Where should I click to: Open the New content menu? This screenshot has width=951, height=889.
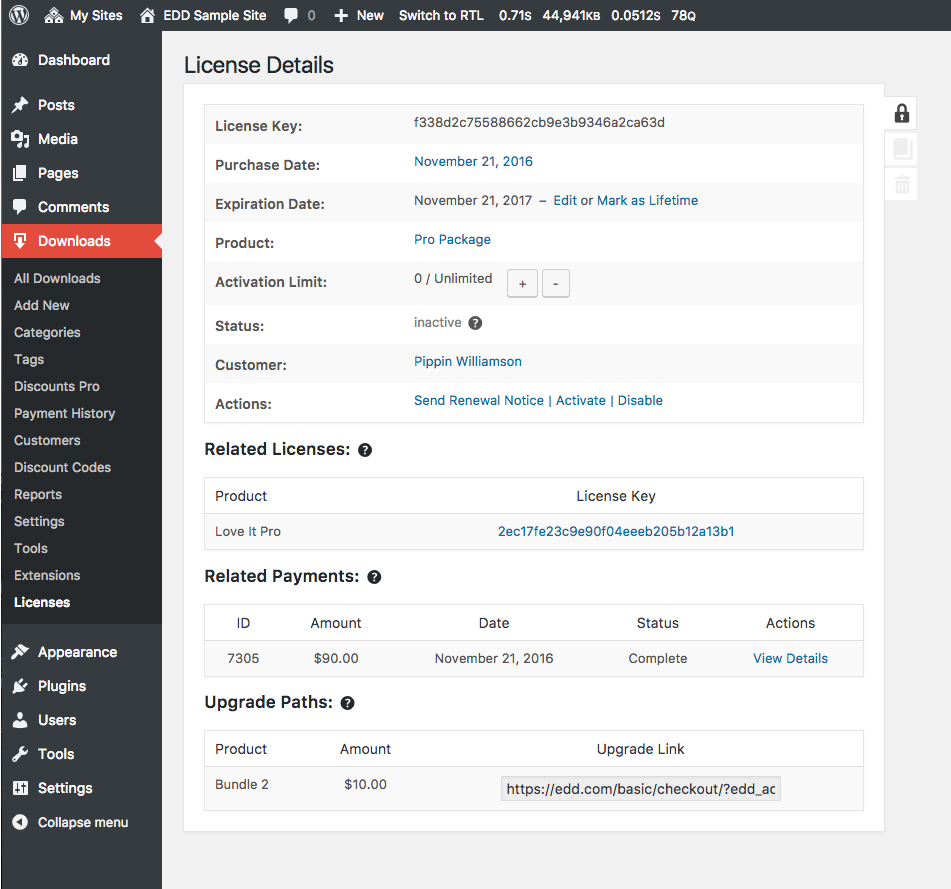point(359,15)
